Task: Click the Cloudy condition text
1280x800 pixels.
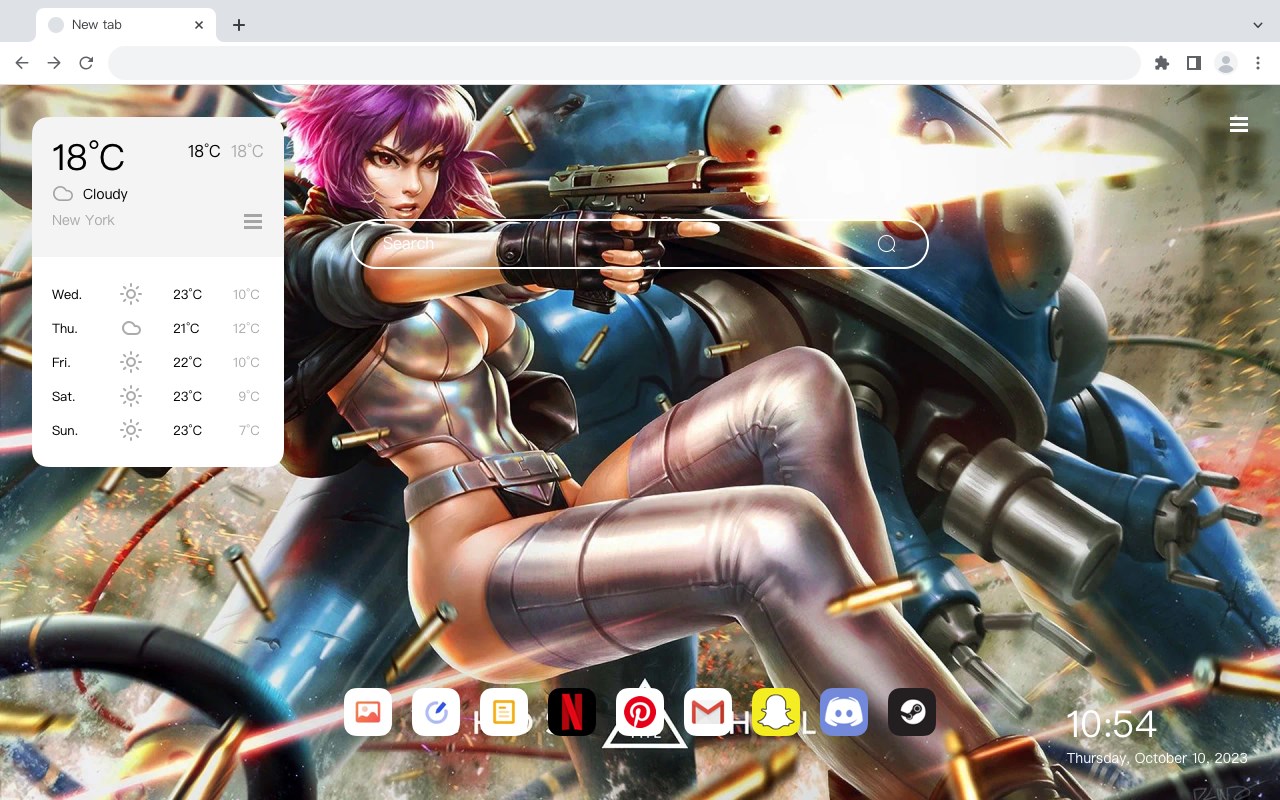Action: point(105,194)
